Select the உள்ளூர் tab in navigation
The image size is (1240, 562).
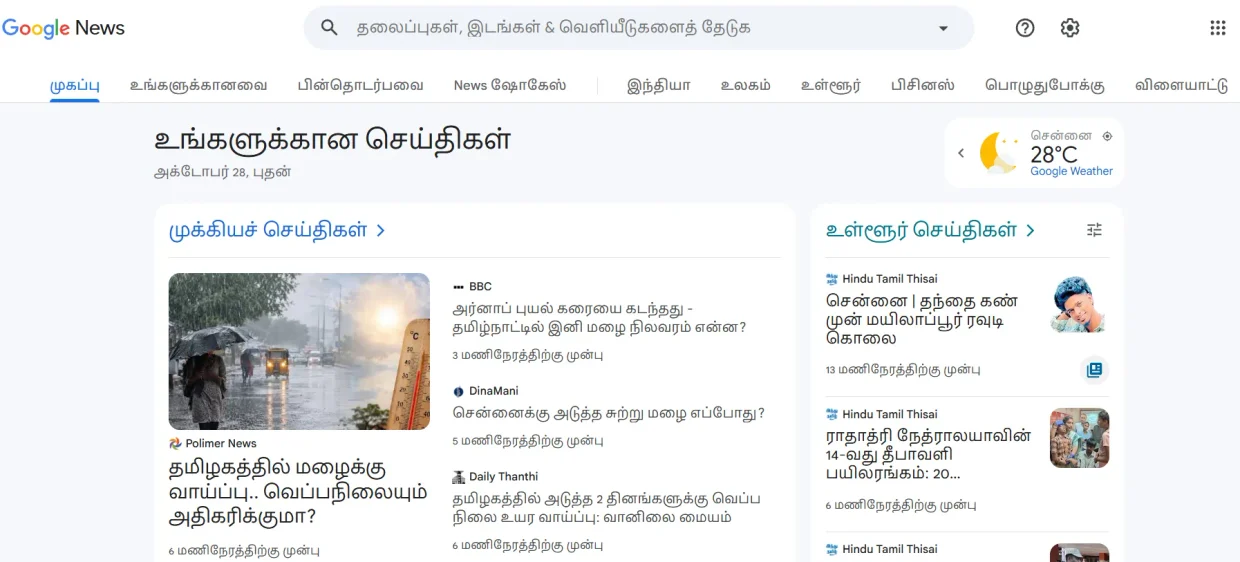(x=831, y=85)
